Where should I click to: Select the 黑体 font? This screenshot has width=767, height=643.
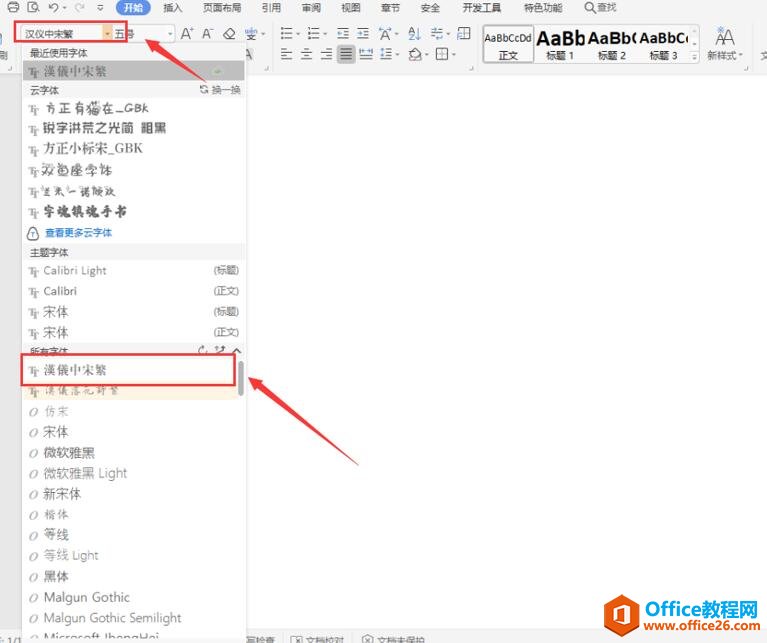(130, 576)
